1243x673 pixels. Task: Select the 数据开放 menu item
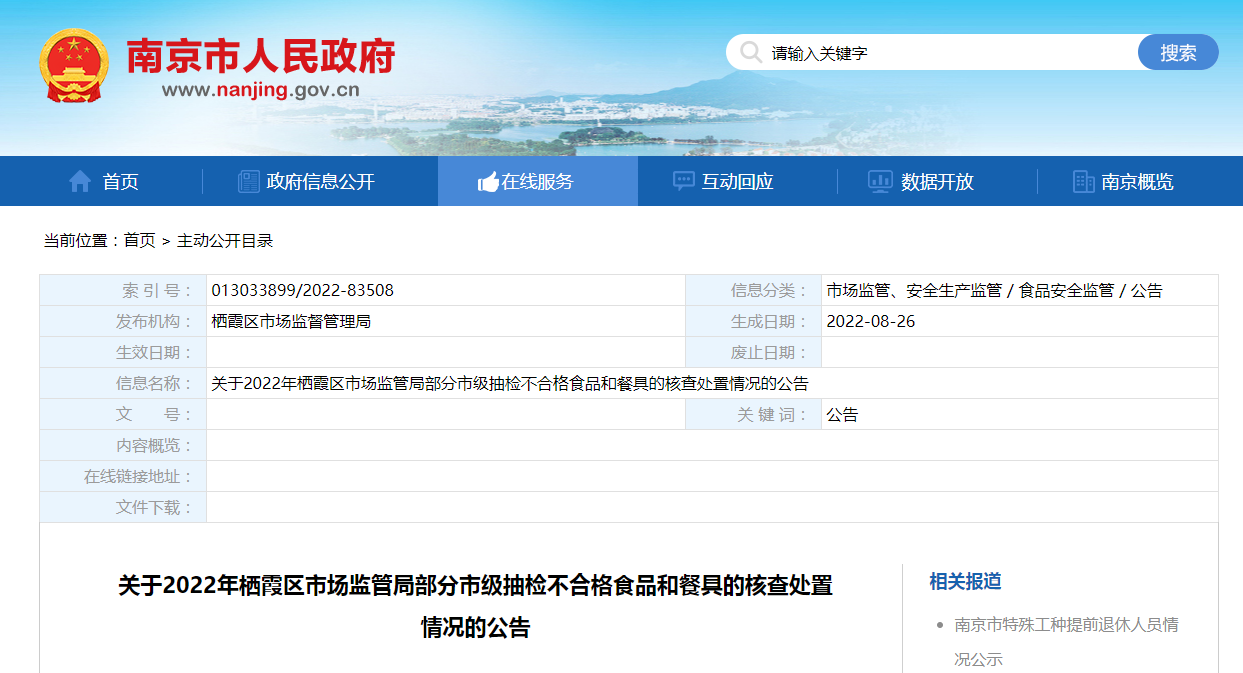[x=937, y=181]
